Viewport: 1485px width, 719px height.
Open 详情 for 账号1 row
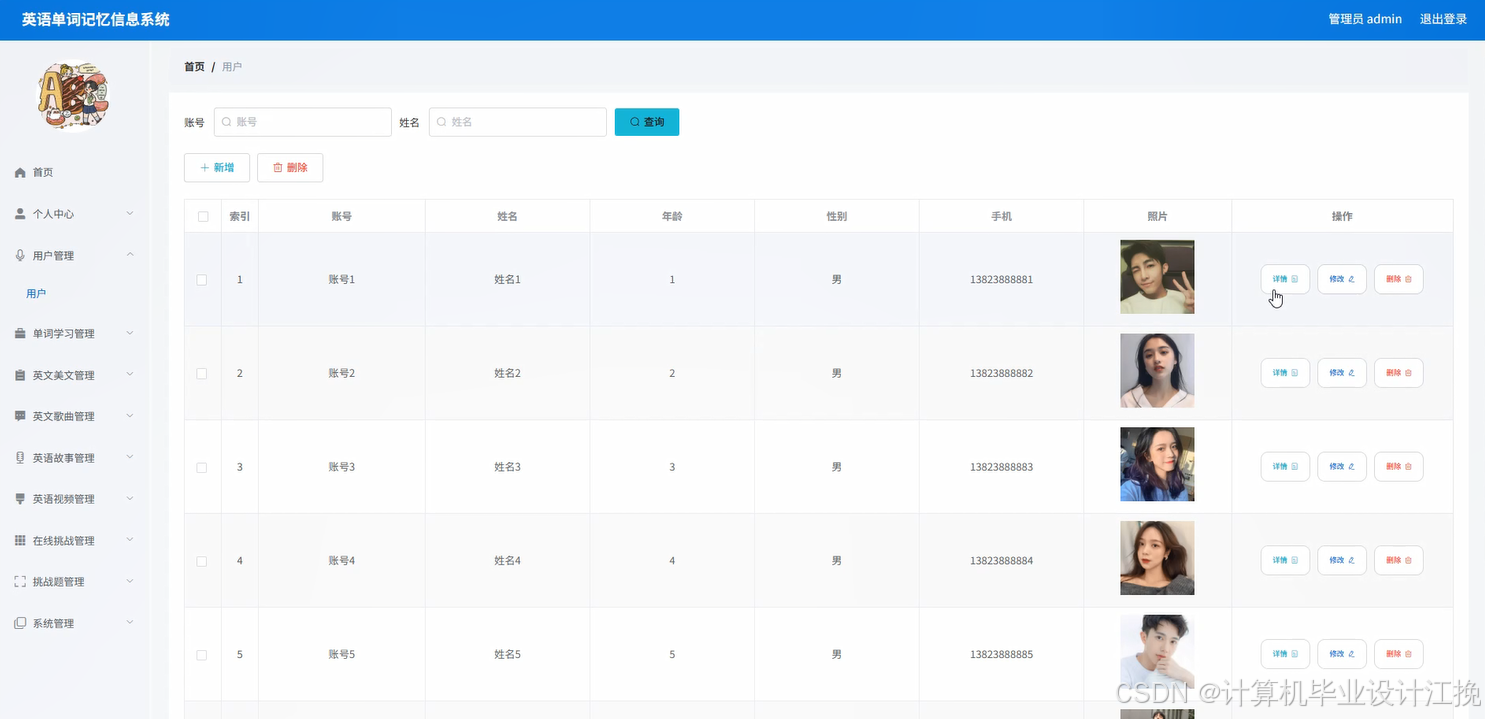tap(1285, 279)
